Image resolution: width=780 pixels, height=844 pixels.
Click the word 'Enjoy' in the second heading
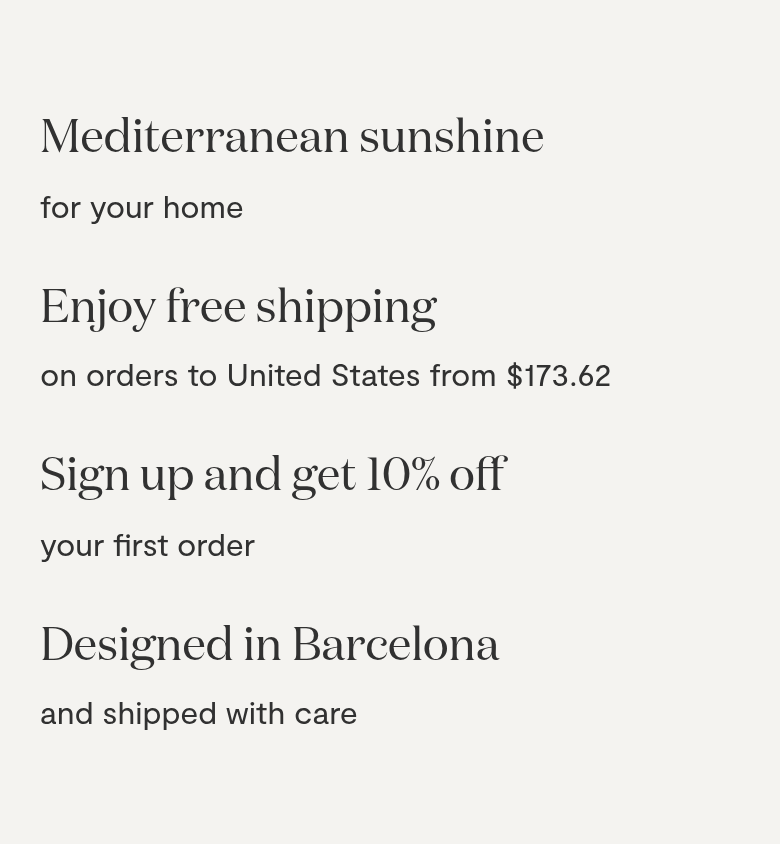(x=98, y=308)
